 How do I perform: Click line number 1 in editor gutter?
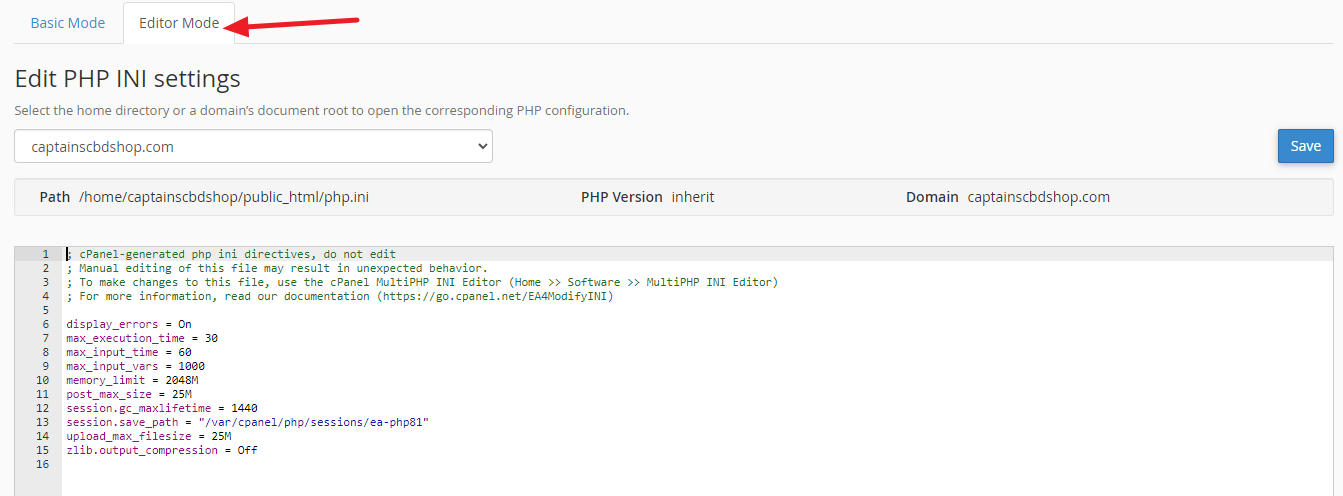pos(46,254)
